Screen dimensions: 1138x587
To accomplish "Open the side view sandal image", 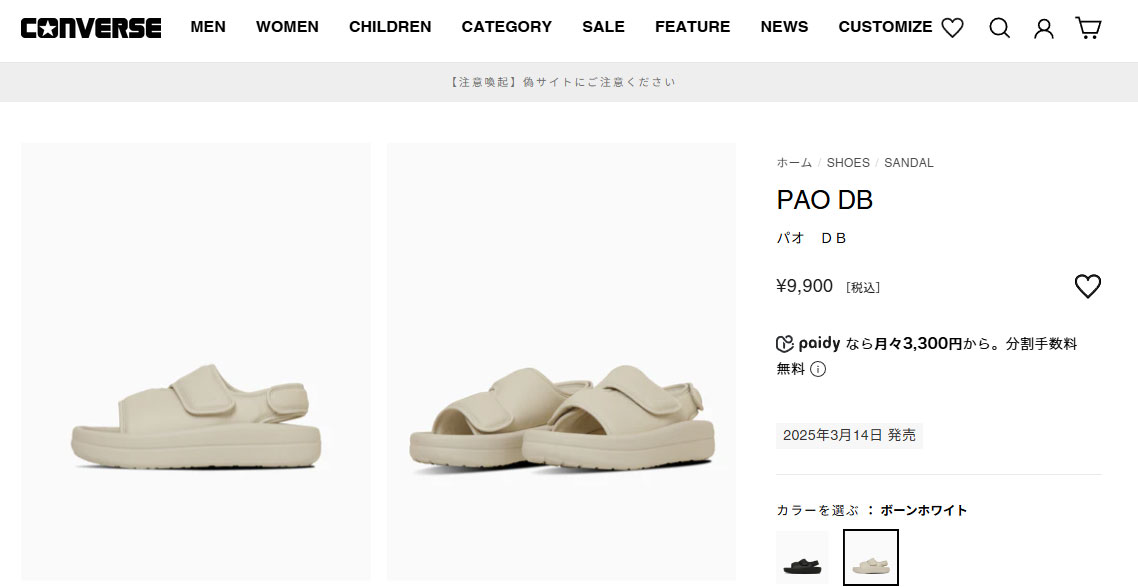I will point(196,360).
